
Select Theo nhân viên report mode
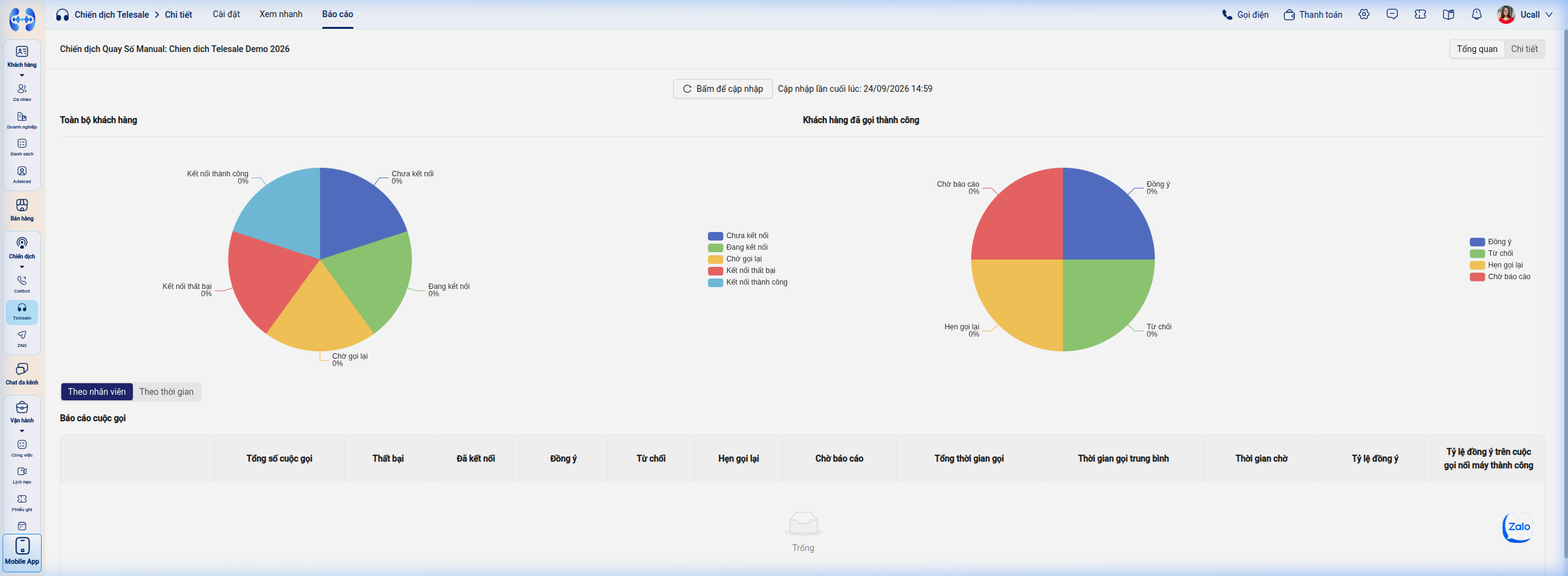pyautogui.click(x=97, y=392)
